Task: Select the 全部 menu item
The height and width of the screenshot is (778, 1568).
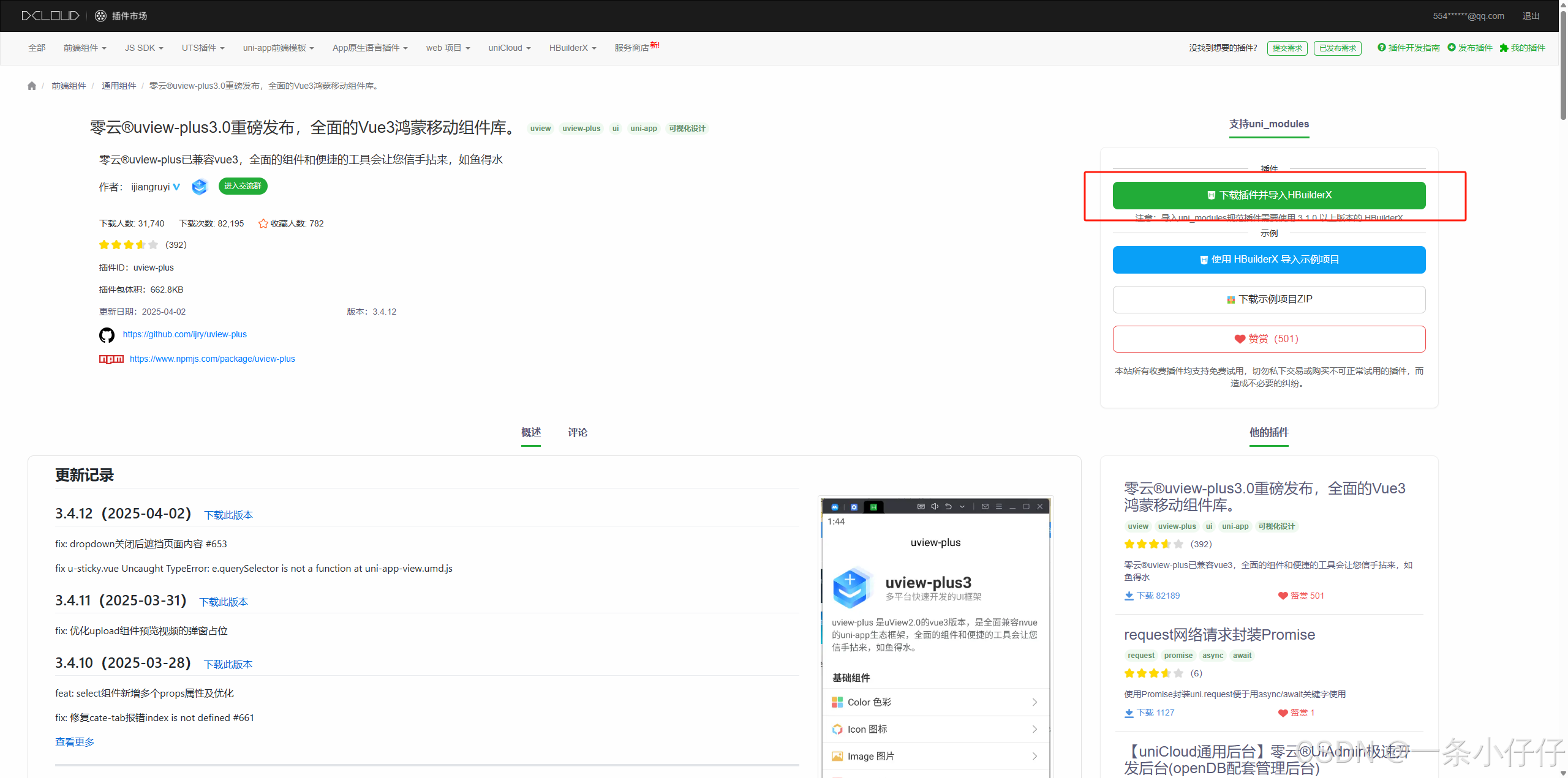Action: (x=37, y=48)
